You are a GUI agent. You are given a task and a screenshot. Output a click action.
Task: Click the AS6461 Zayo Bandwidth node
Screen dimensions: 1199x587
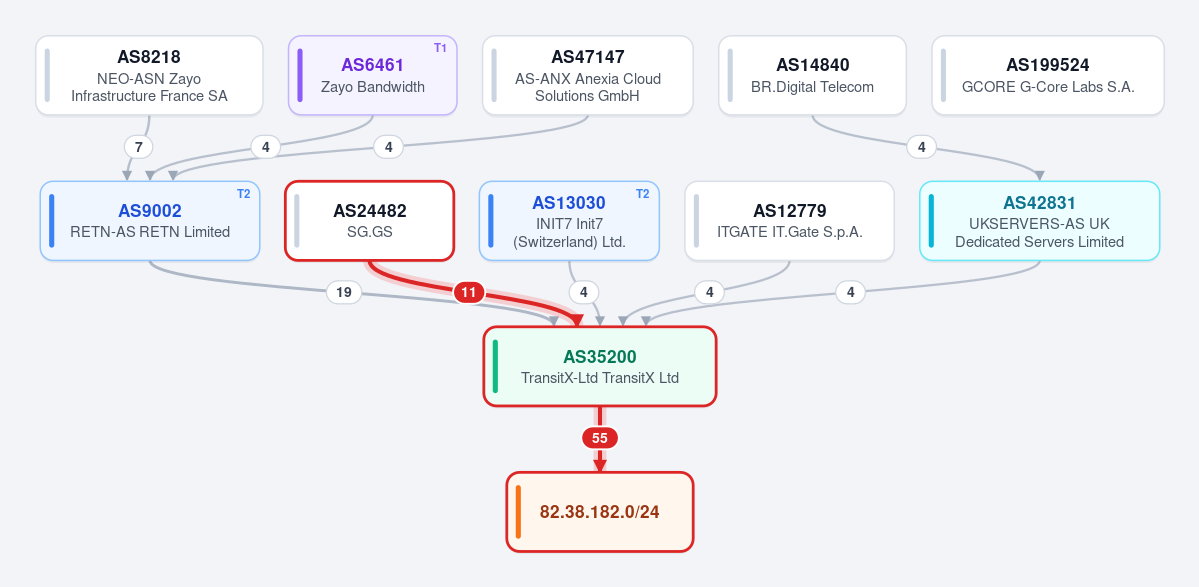(x=372, y=76)
